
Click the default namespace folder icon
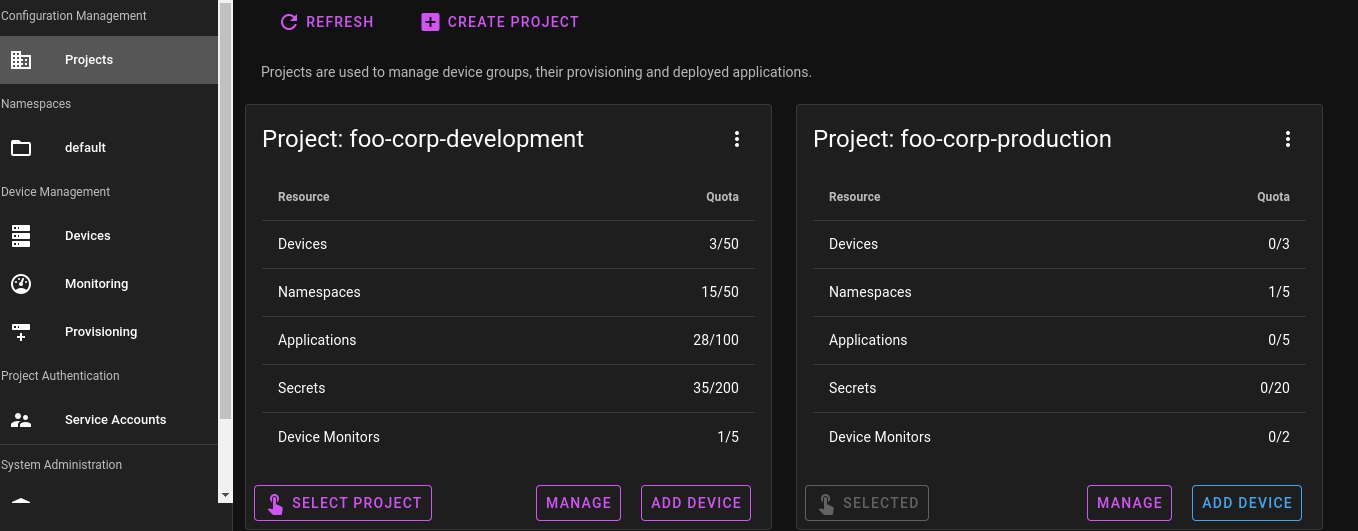pyautogui.click(x=21, y=148)
